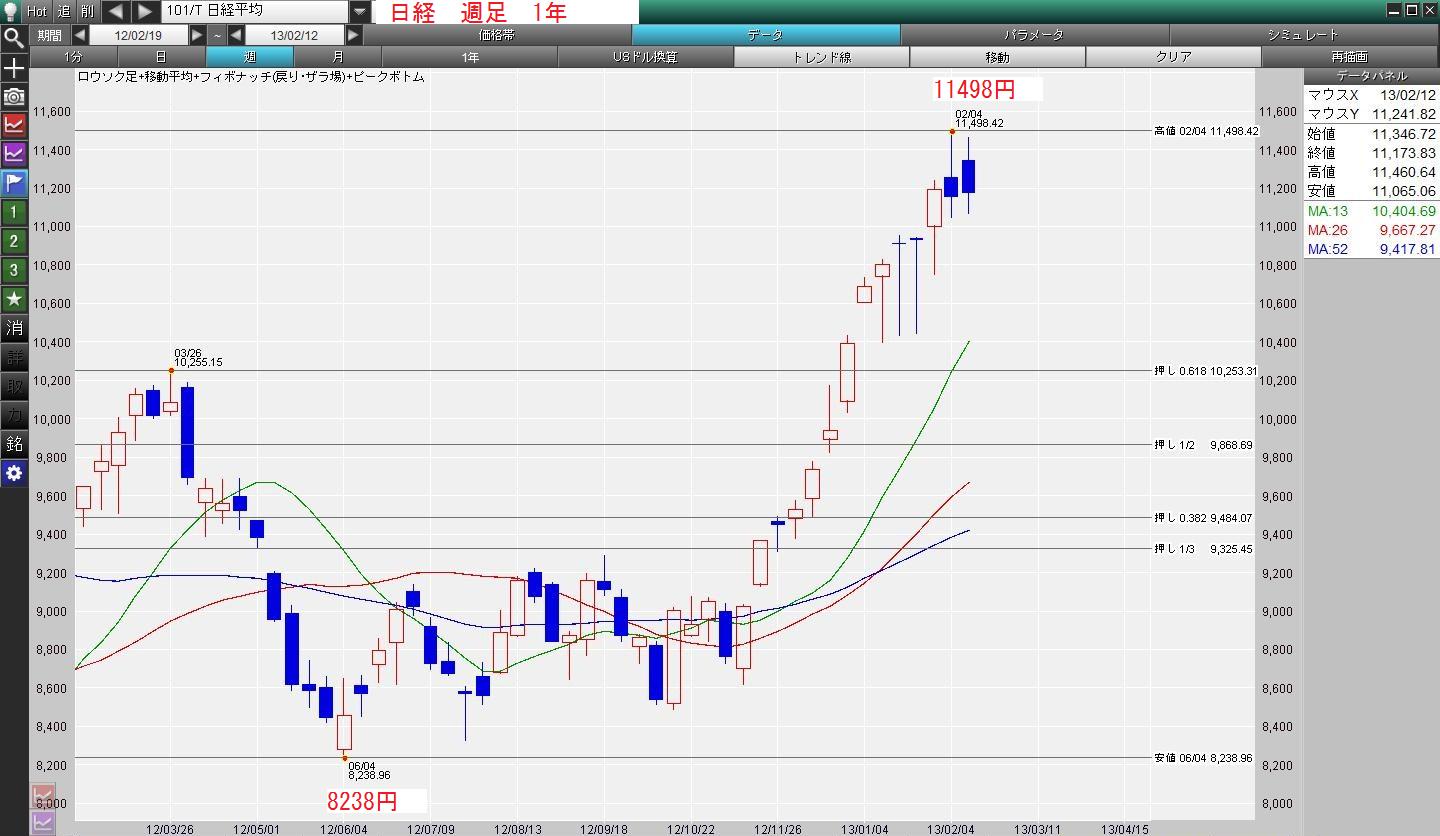Click the purple chart icon in sidebar
The width and height of the screenshot is (1440, 836).
14,154
